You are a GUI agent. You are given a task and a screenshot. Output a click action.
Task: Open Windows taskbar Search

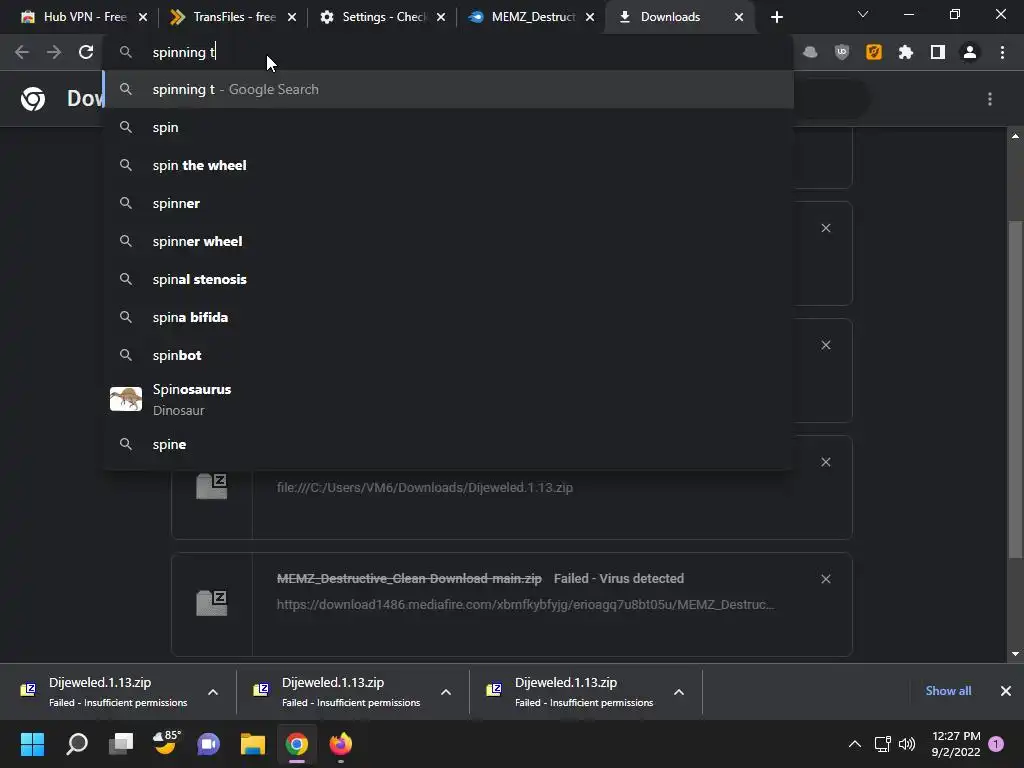tap(76, 744)
